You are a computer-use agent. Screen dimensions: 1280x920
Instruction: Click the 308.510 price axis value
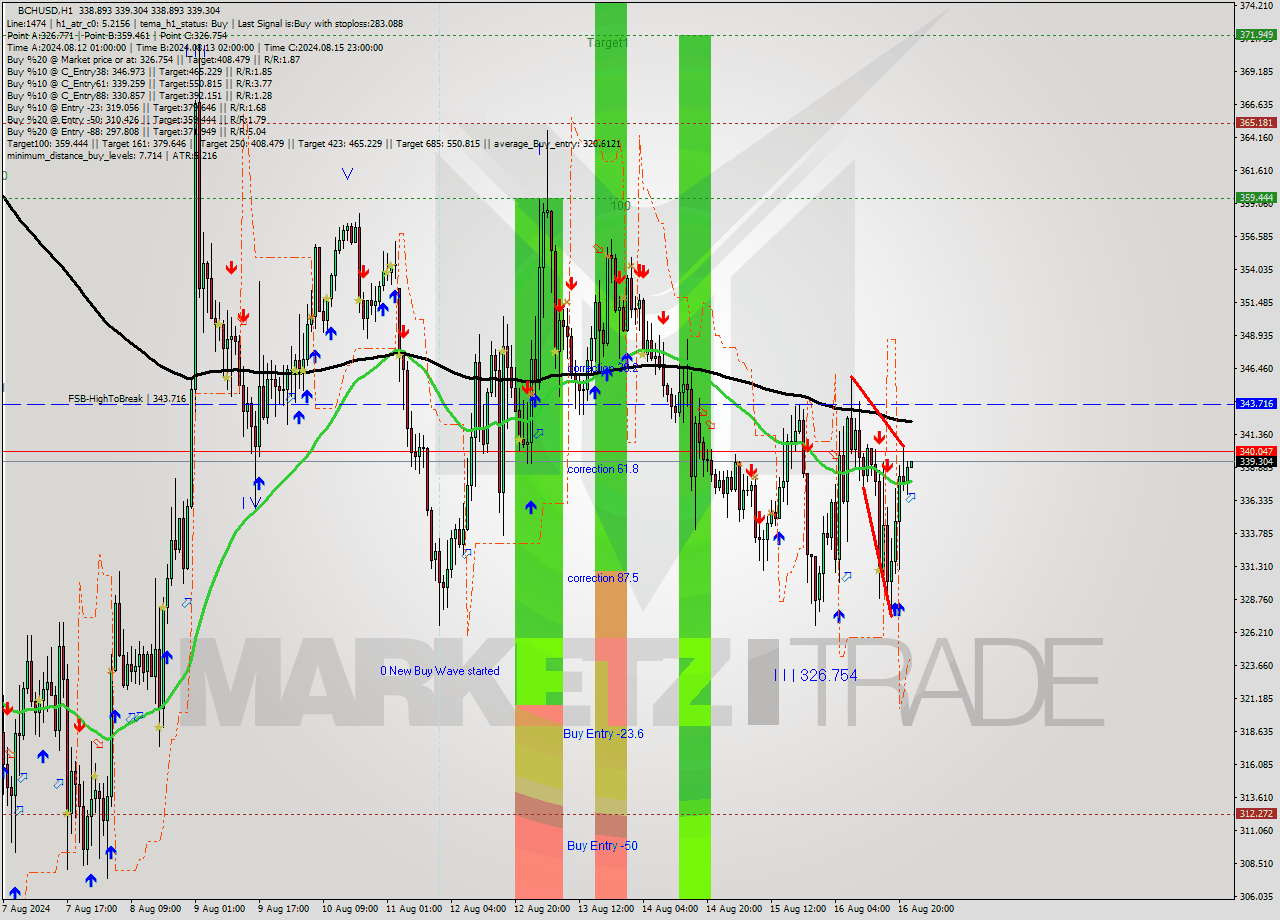pyautogui.click(x=1256, y=864)
